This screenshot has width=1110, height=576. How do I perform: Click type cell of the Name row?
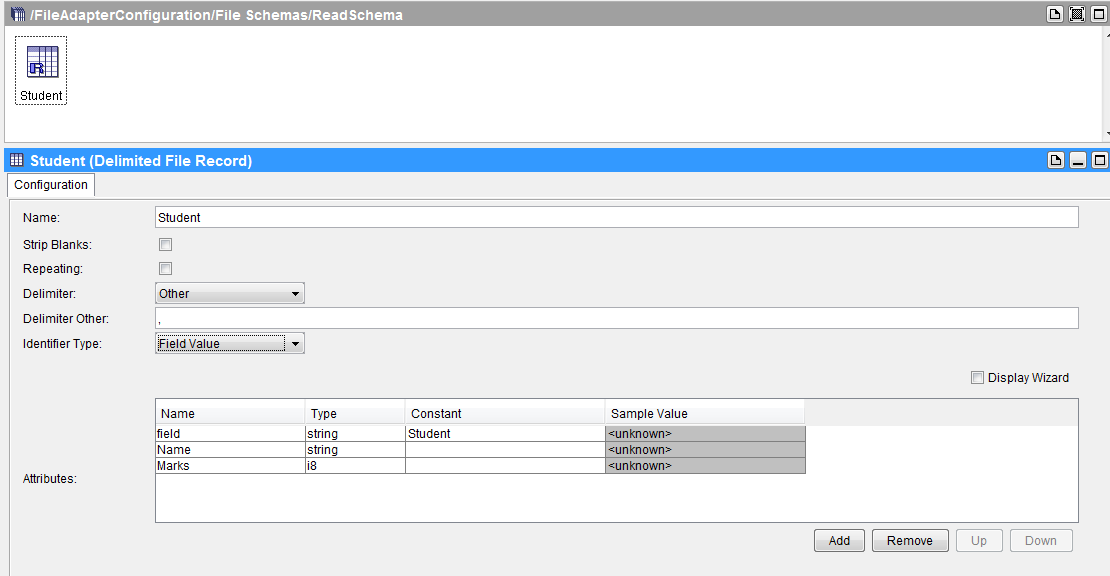tap(355, 450)
